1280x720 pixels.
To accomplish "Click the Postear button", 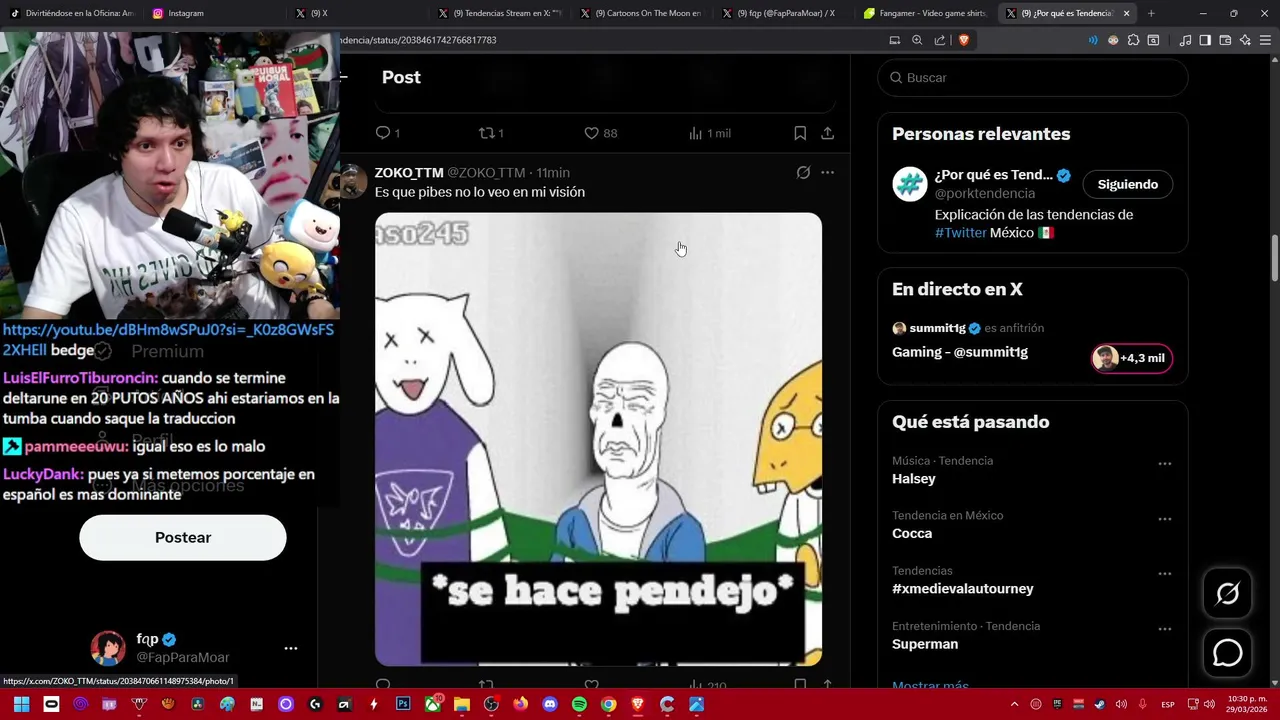I will (183, 537).
